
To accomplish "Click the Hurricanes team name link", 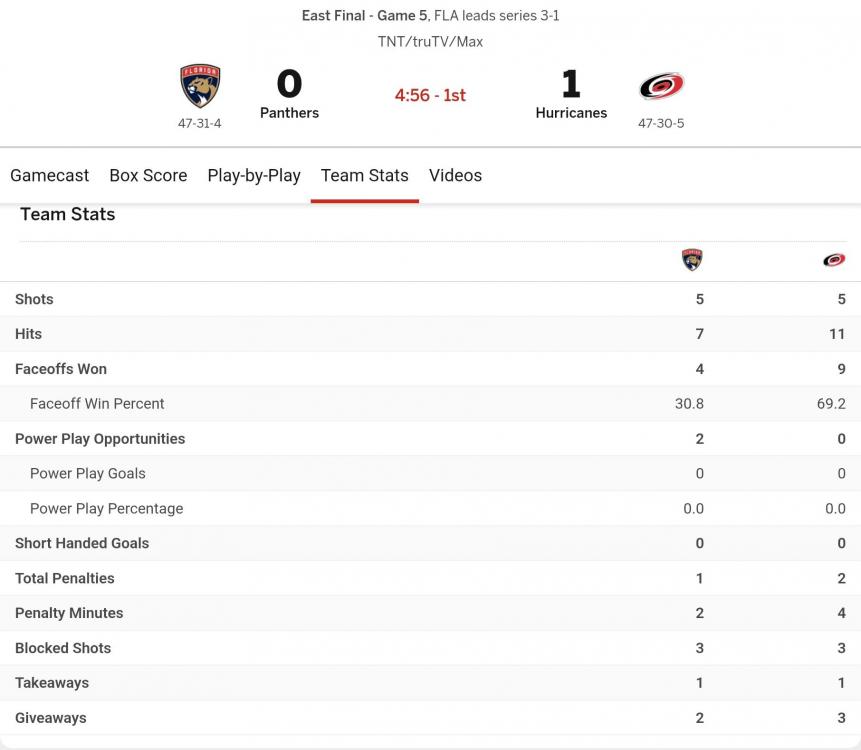I will point(571,113).
